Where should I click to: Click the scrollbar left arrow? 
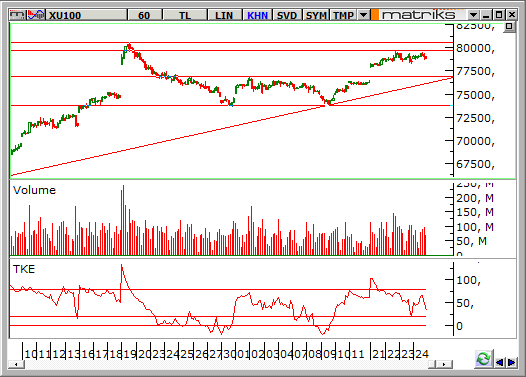(16, 364)
